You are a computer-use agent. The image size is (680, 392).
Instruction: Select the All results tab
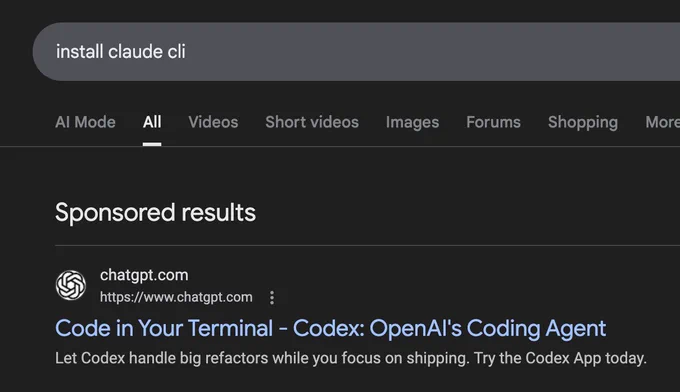pyautogui.click(x=152, y=122)
